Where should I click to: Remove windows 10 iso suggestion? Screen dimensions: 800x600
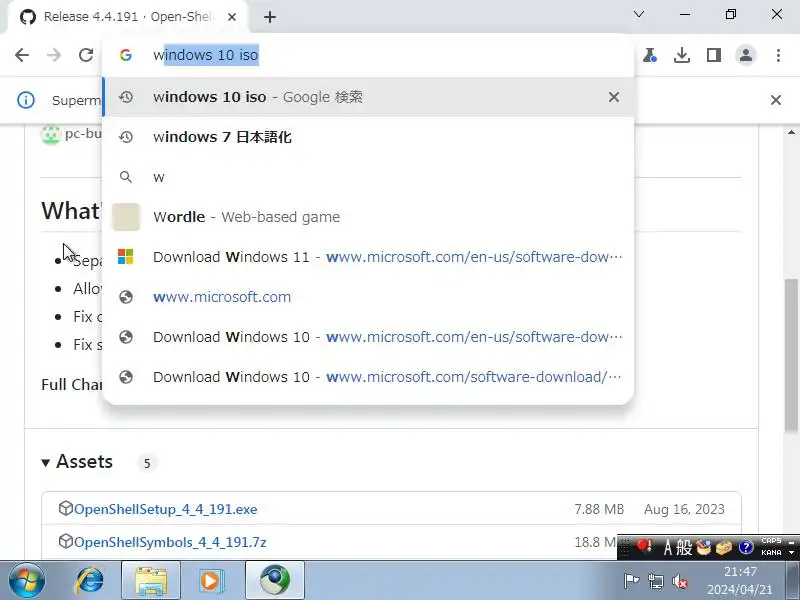(614, 97)
